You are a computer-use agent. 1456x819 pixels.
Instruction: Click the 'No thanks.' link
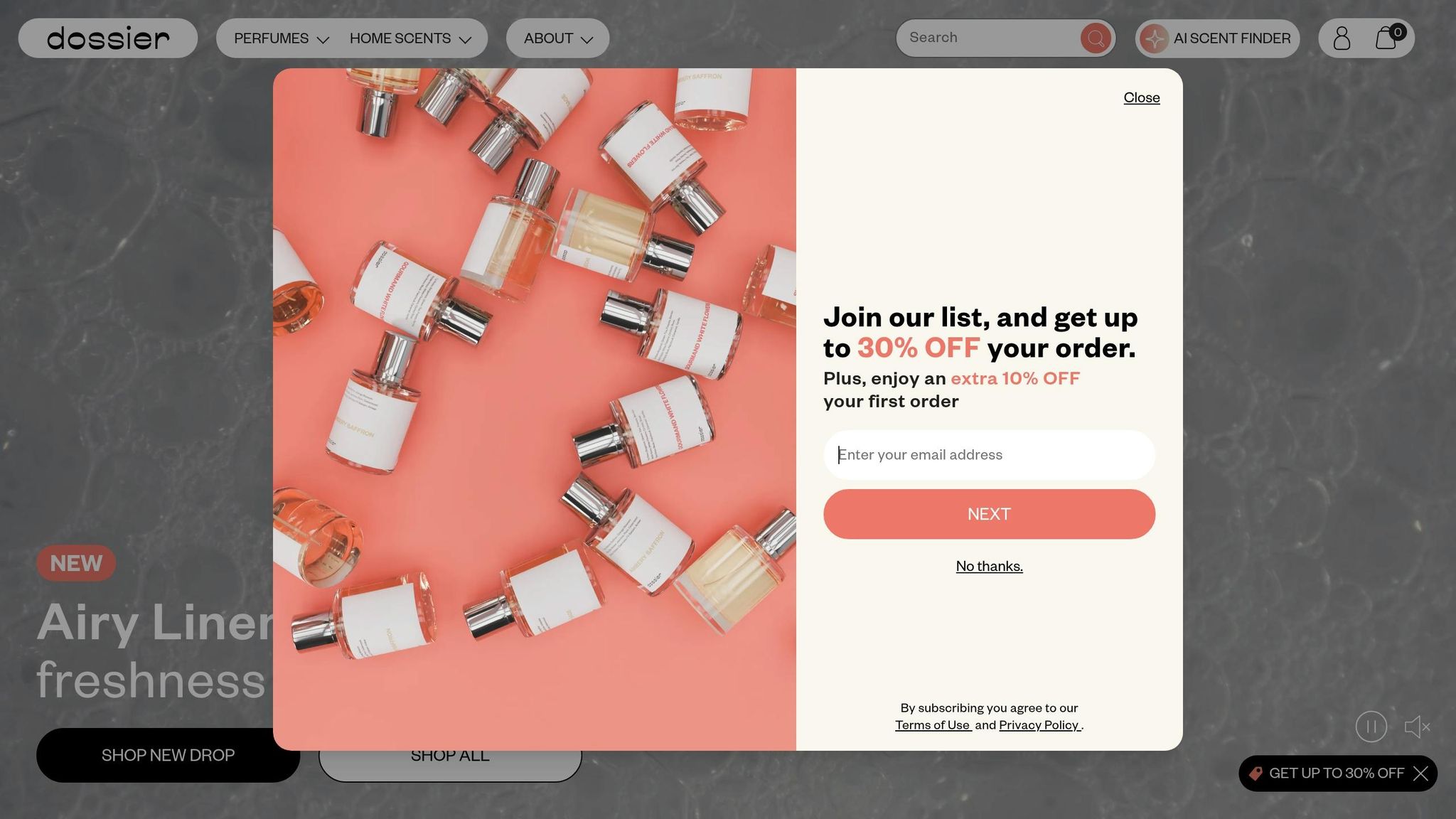pyautogui.click(x=989, y=566)
